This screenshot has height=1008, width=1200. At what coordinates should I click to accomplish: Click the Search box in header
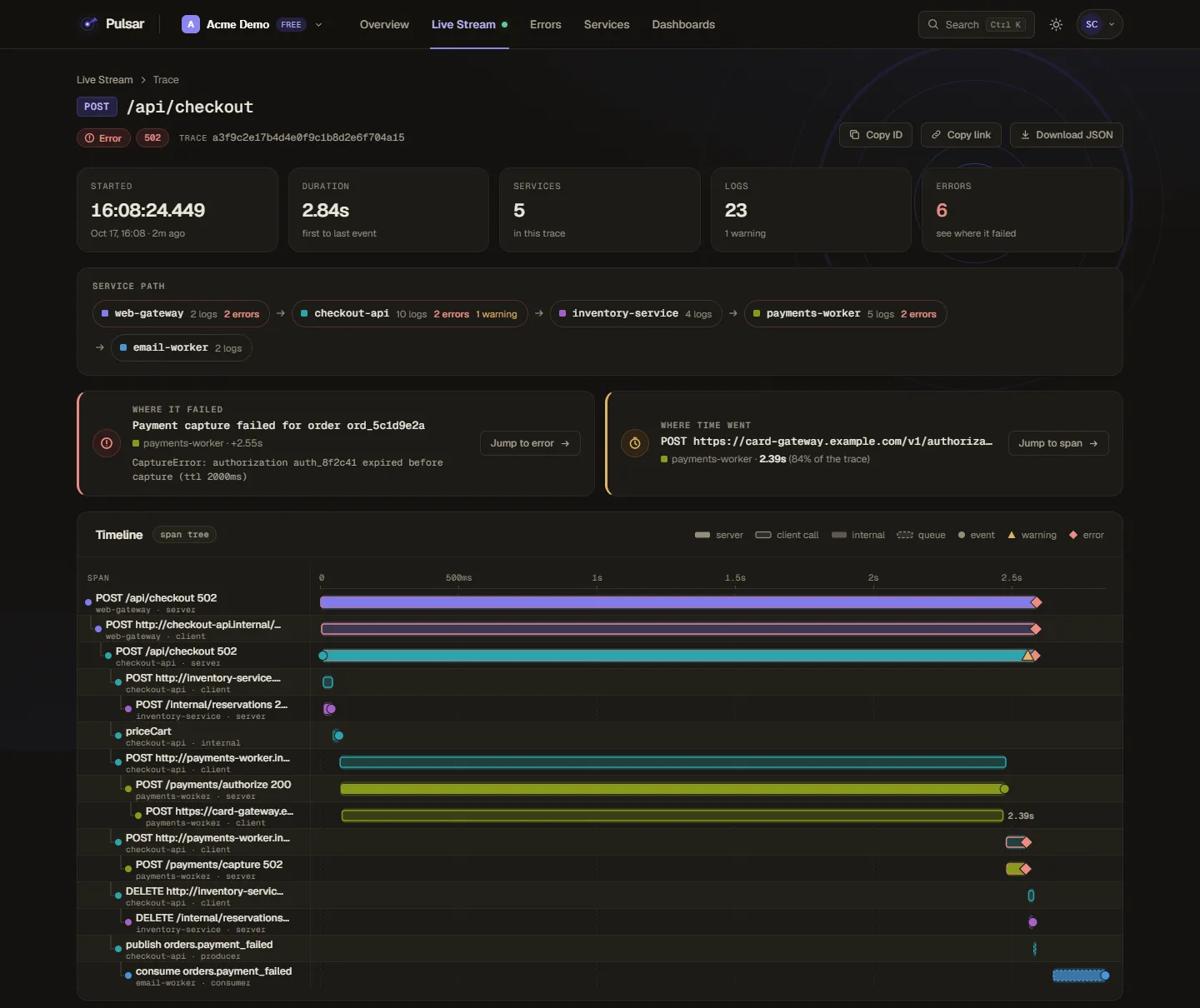(x=976, y=25)
